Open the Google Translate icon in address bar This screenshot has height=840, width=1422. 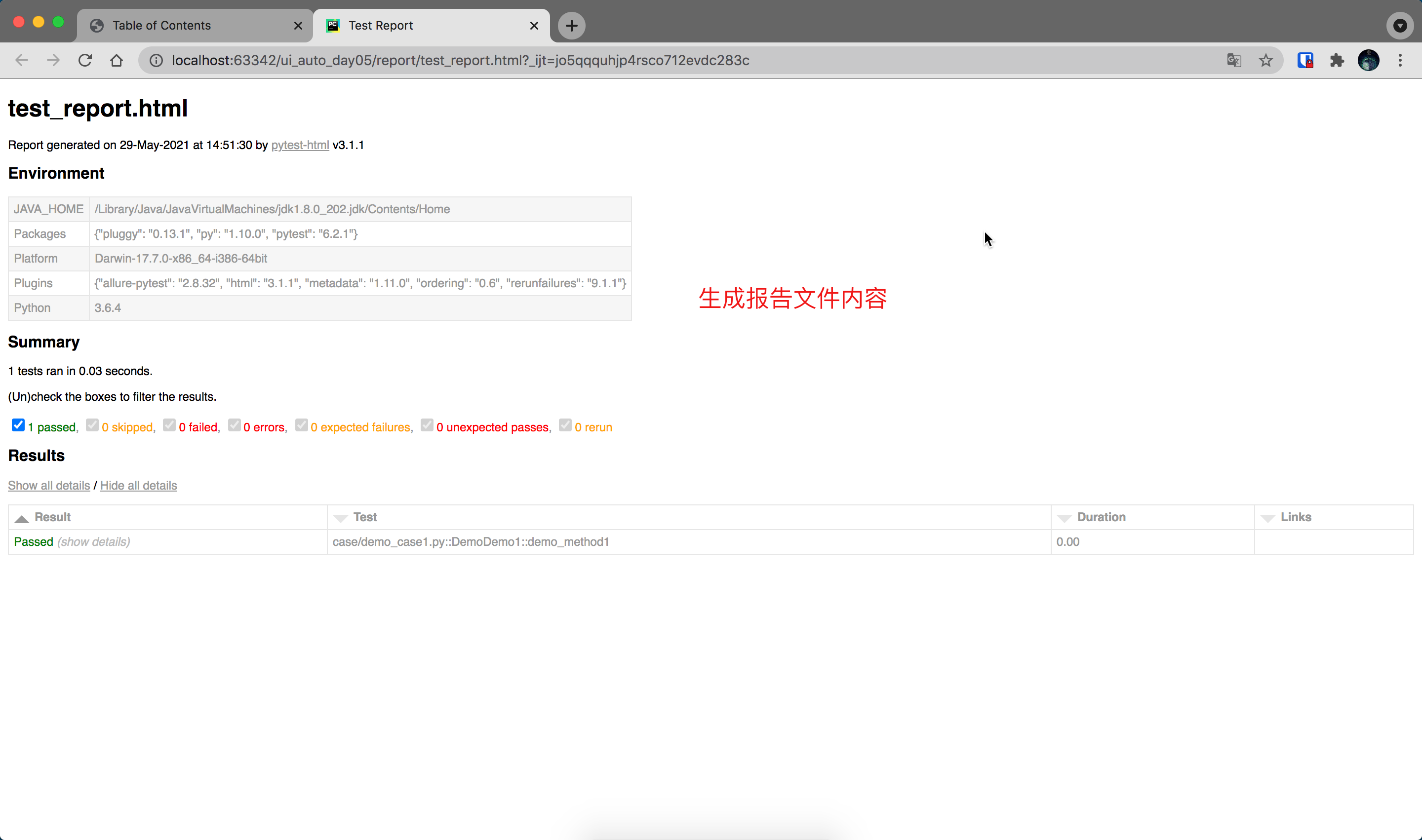tap(1234, 61)
